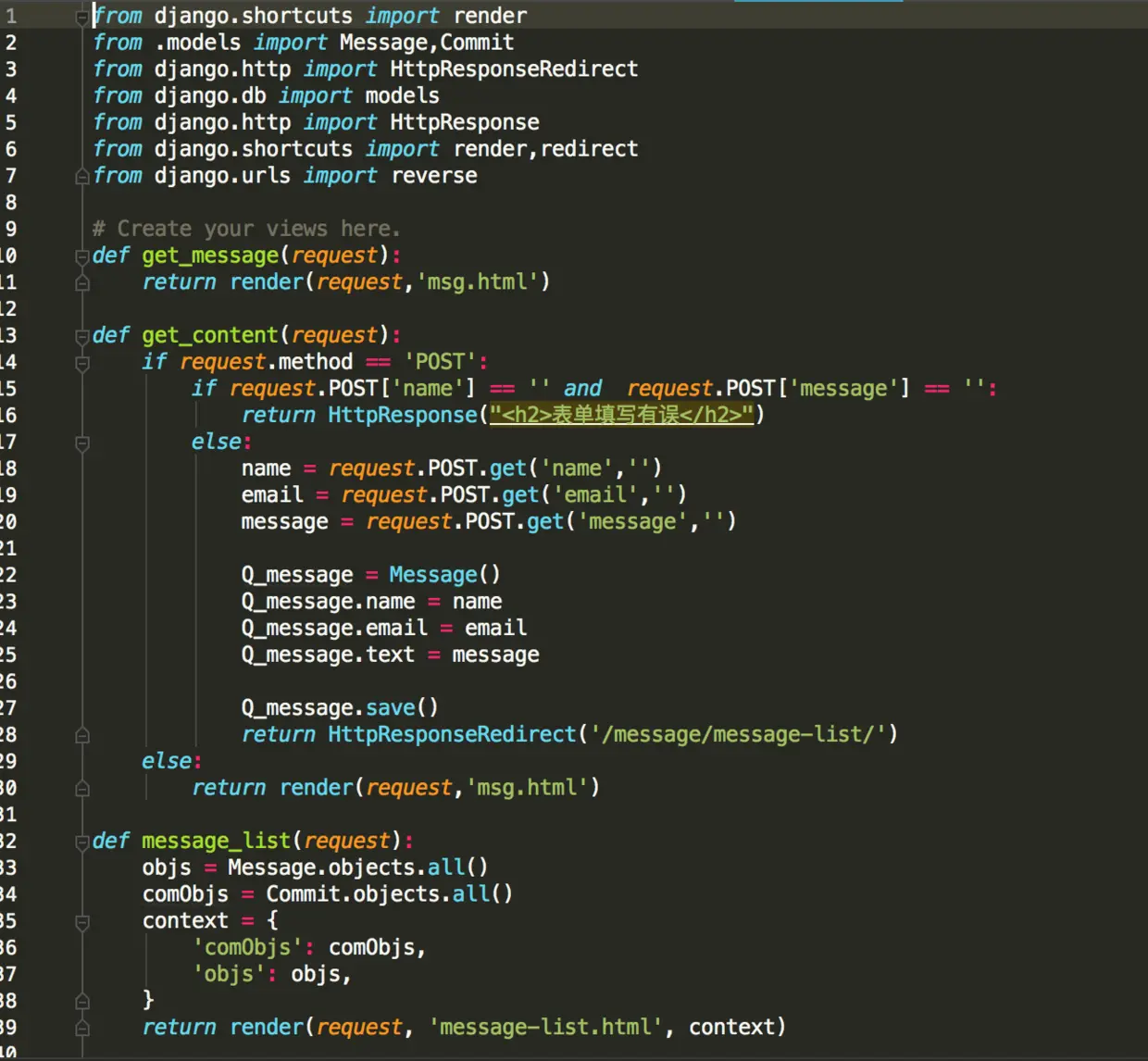Click the word 'reverse' on the django.urls import
This screenshot has height=1061, width=1148.
click(x=434, y=176)
